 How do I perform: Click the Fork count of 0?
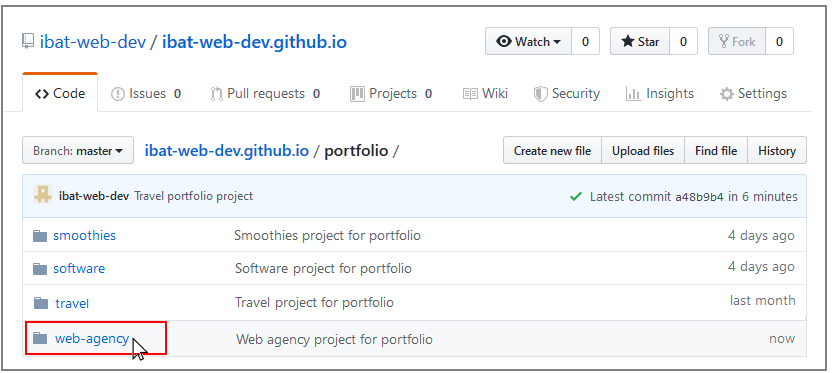pyautogui.click(x=779, y=42)
